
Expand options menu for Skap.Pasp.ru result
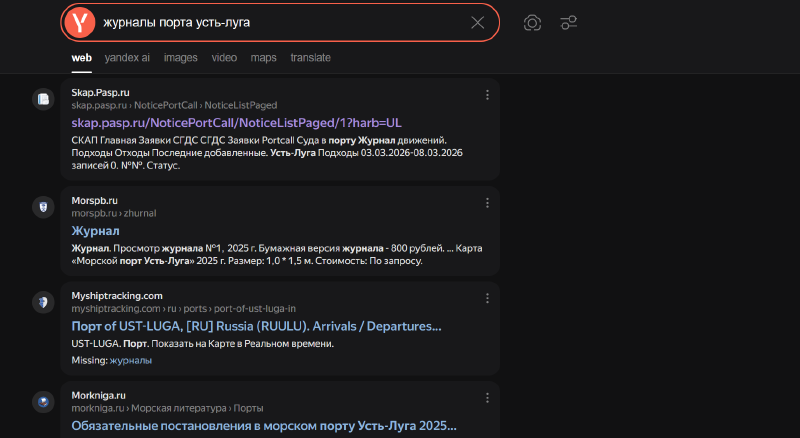[x=487, y=95]
